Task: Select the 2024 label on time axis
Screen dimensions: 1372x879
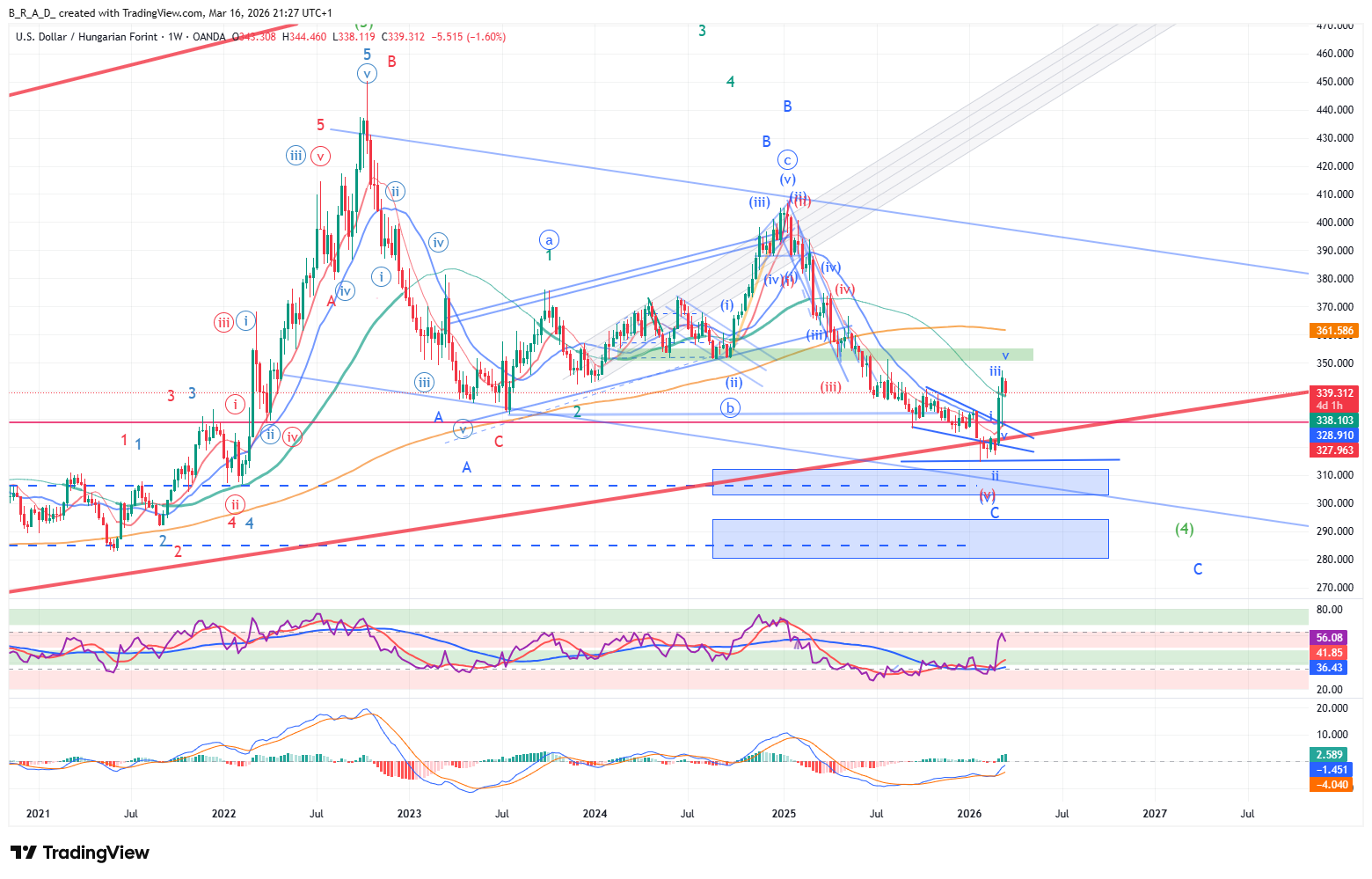Action: [595, 813]
